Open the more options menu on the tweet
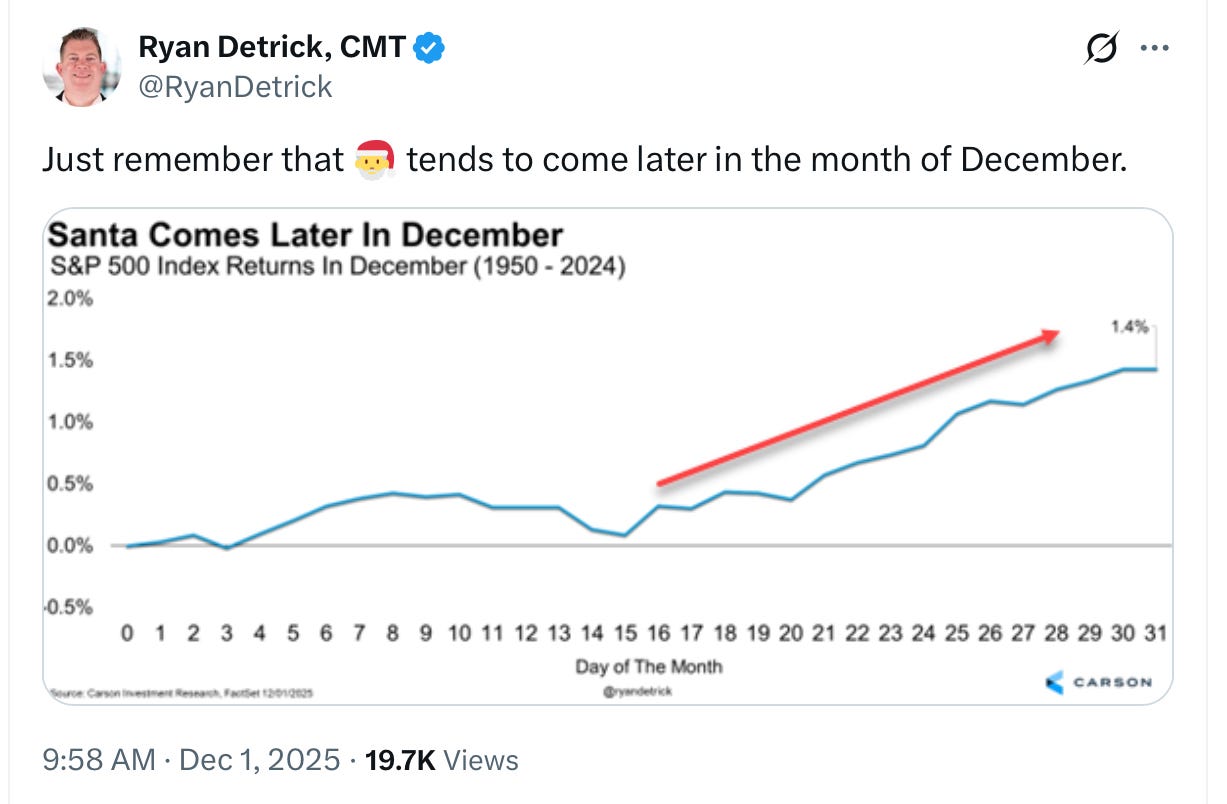1227x804 pixels. tap(1156, 46)
